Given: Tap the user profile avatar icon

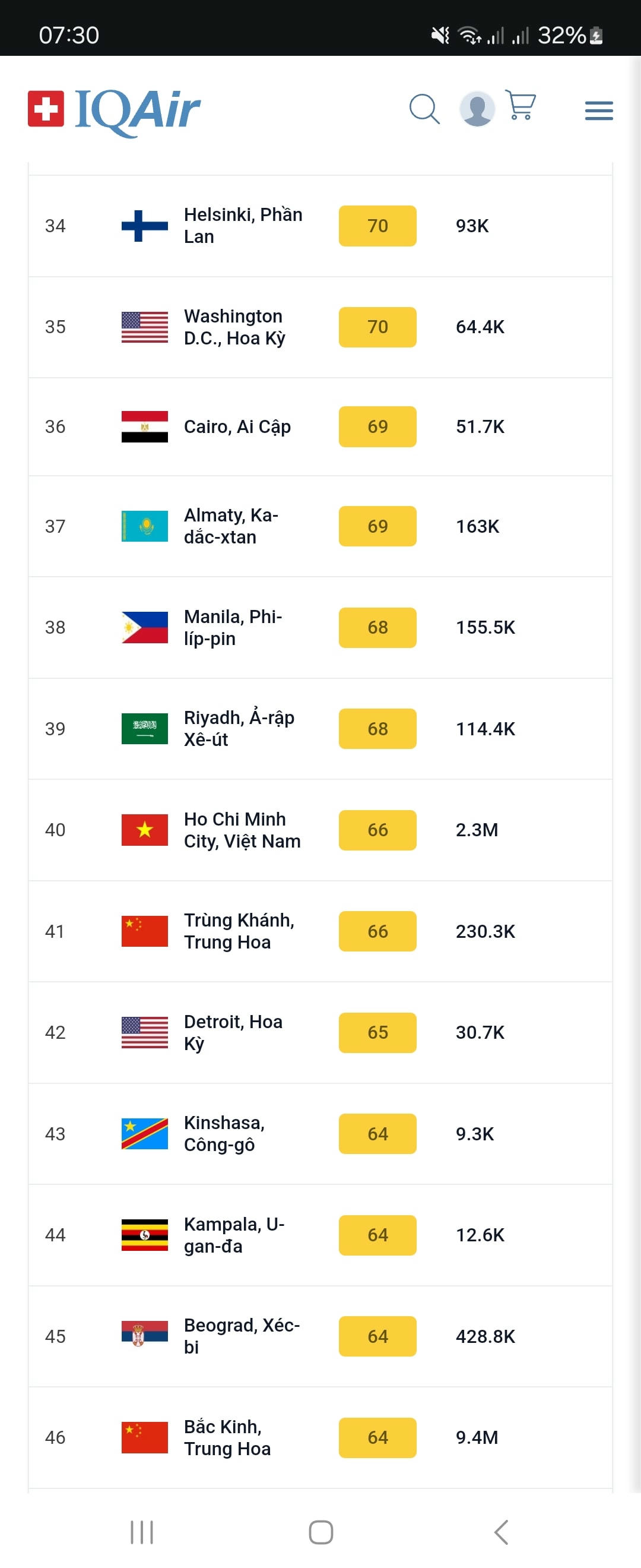Looking at the screenshot, I should click(477, 109).
